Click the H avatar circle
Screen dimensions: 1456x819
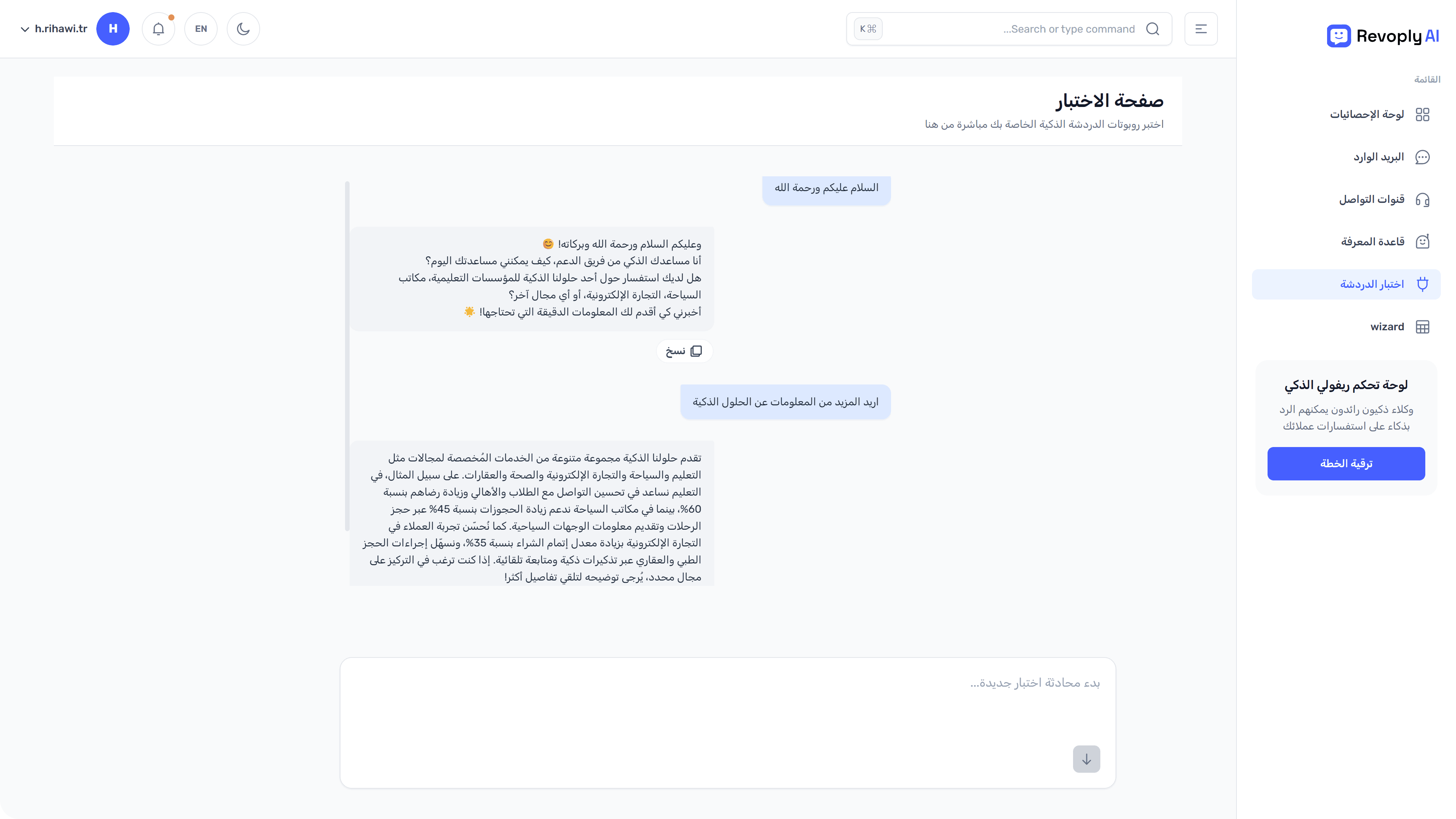pos(113,28)
